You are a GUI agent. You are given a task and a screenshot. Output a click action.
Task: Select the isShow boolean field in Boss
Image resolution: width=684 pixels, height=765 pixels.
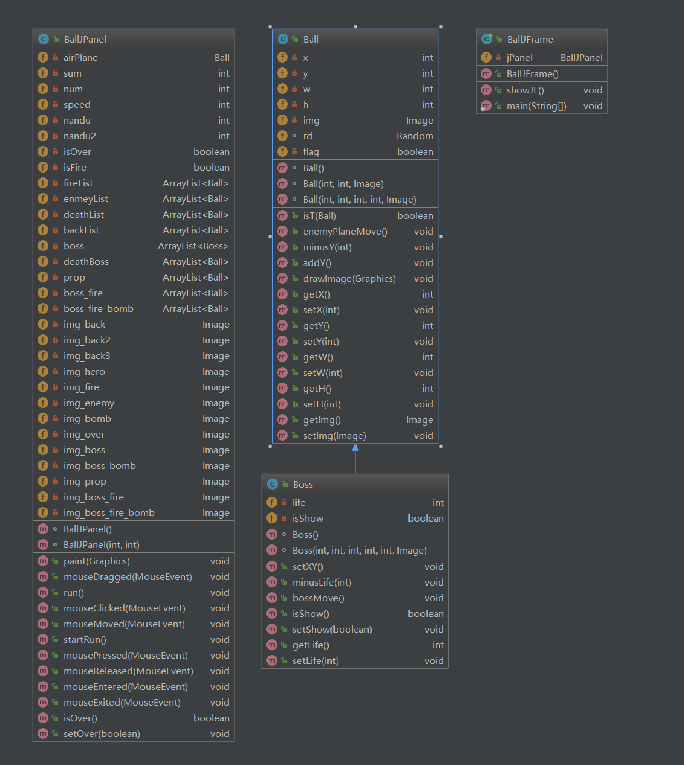pyautogui.click(x=355, y=518)
